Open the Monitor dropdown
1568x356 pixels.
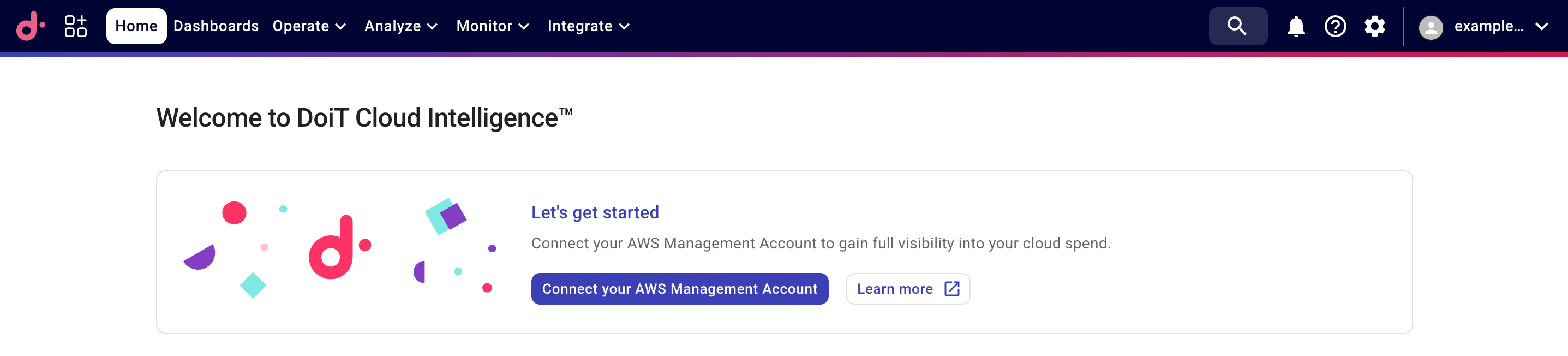tap(492, 26)
